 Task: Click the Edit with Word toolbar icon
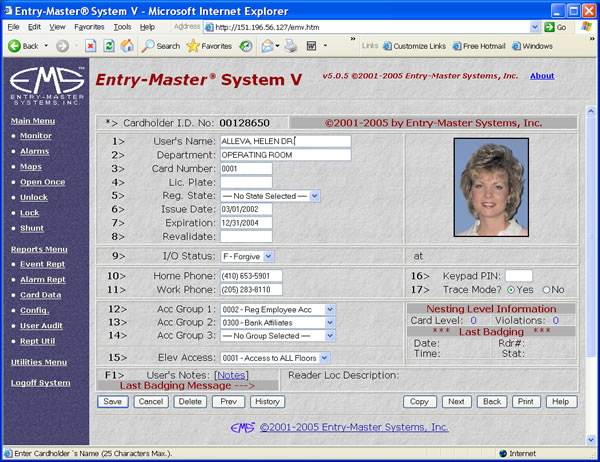pos(311,46)
